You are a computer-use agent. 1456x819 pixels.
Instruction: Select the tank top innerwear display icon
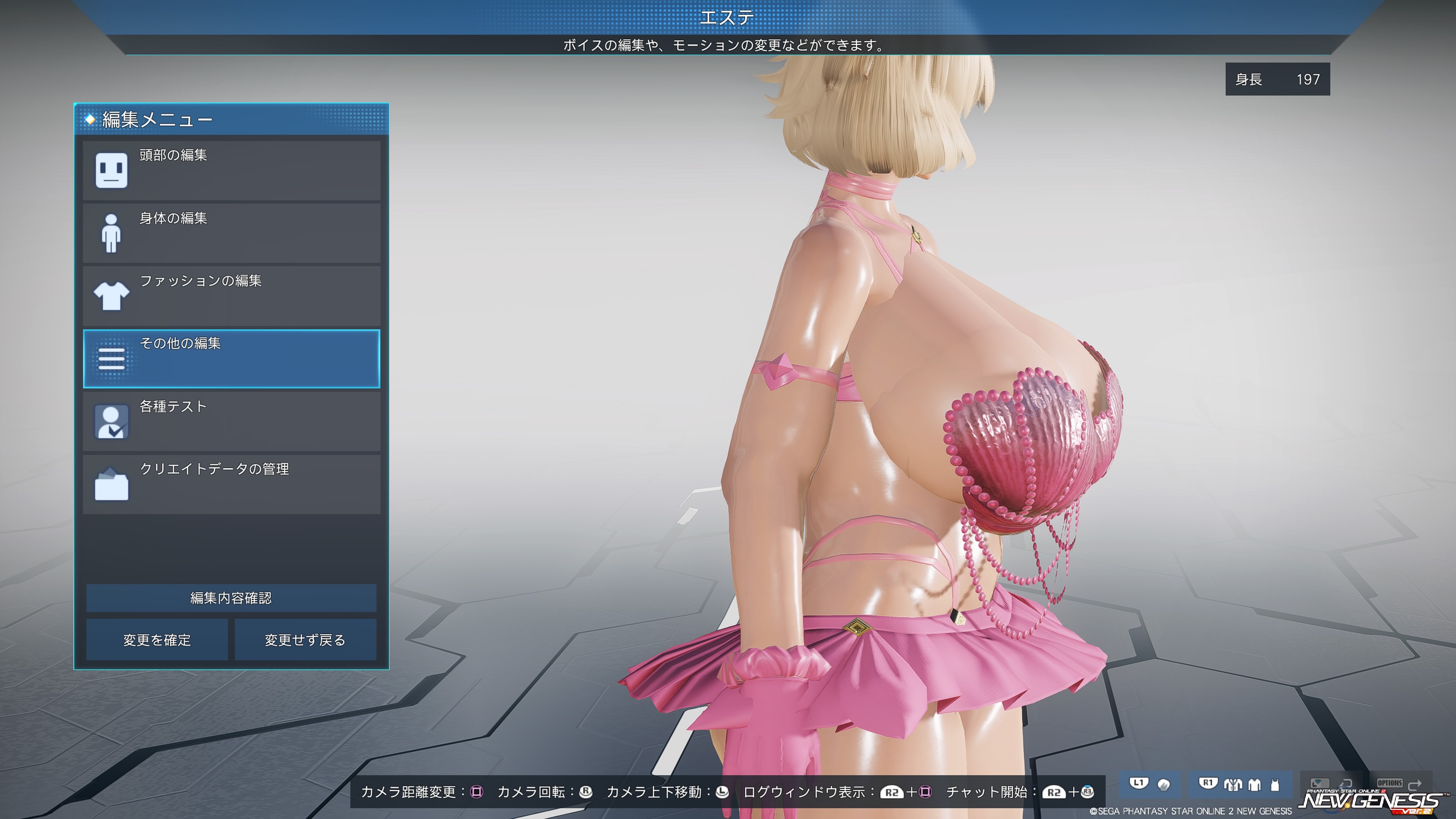(1274, 784)
